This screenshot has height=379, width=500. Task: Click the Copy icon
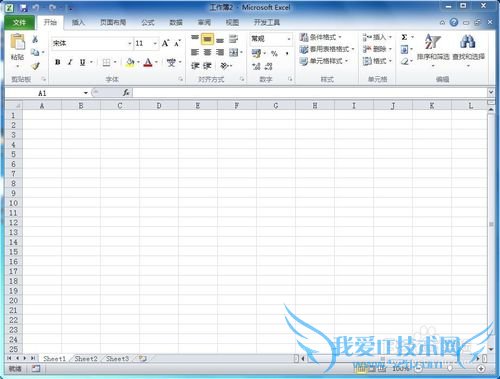(x=35, y=52)
